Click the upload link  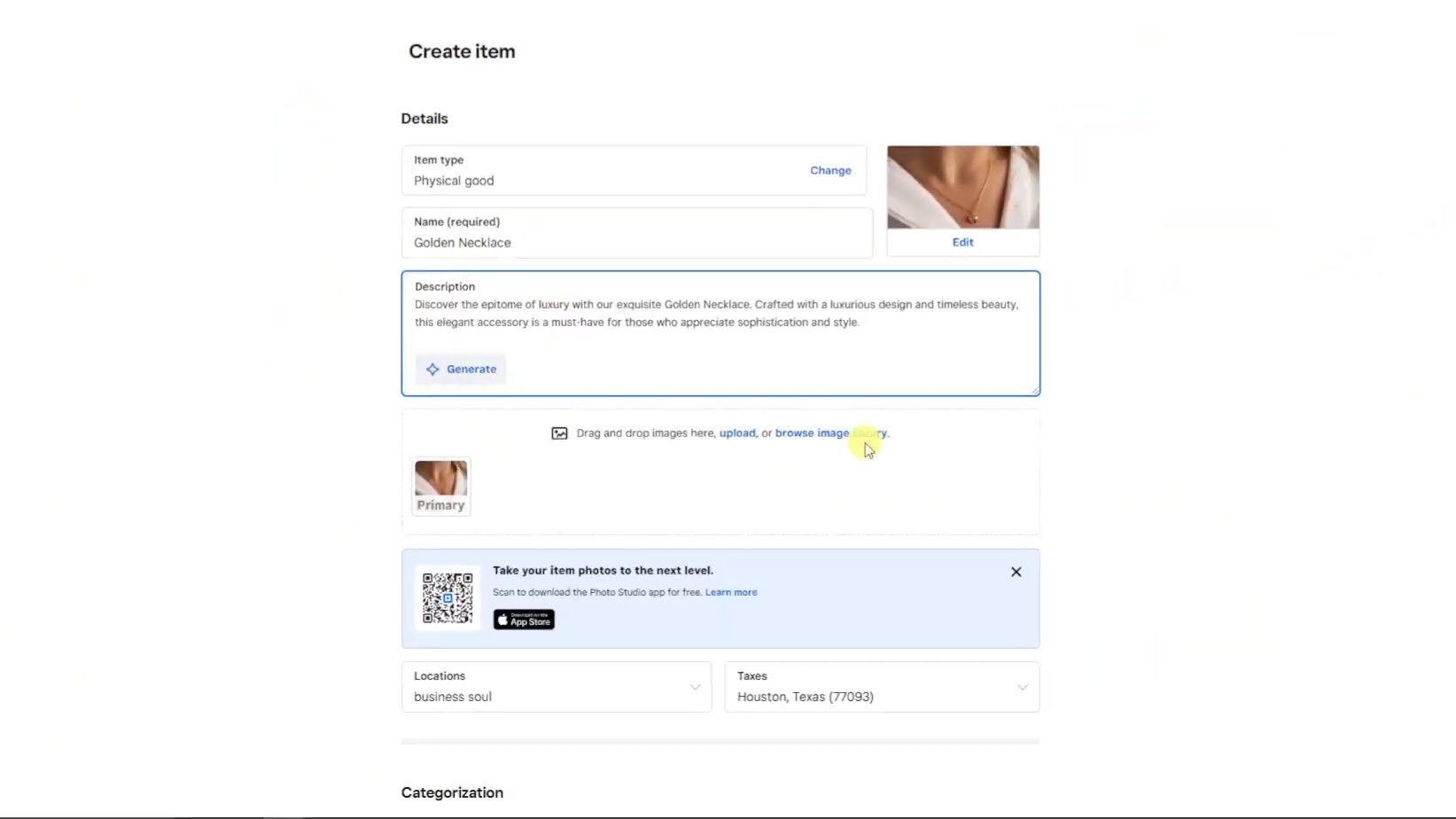[x=737, y=433]
